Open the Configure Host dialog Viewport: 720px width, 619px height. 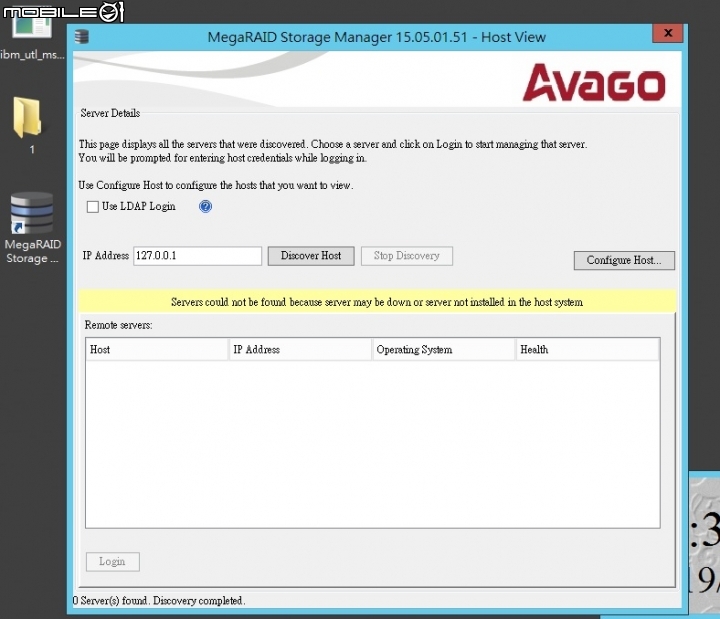[x=624, y=260]
